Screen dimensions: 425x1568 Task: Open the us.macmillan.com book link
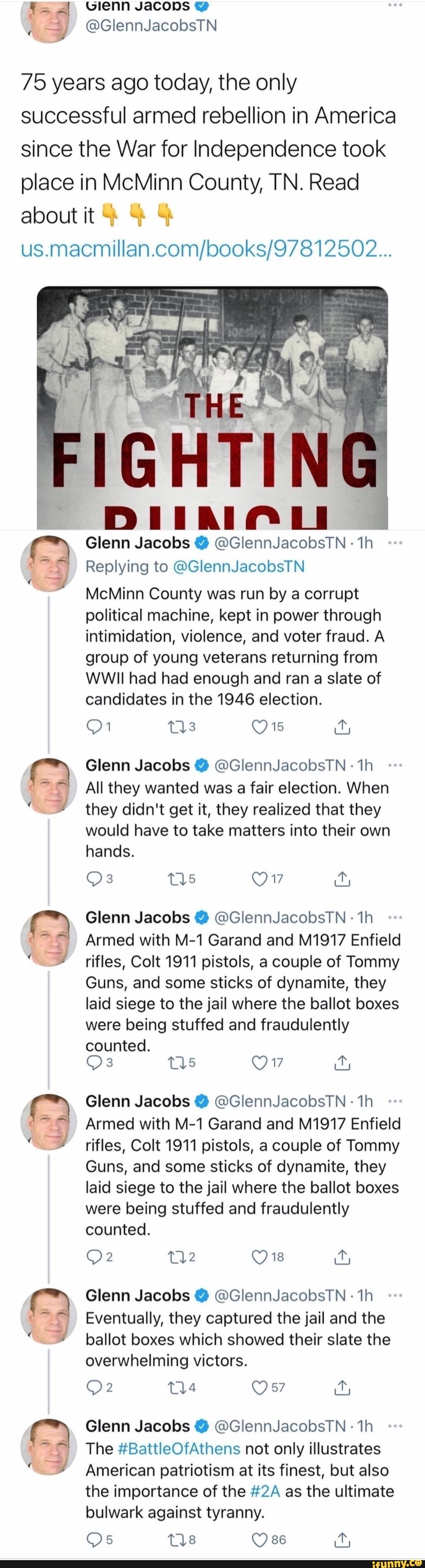207,248
